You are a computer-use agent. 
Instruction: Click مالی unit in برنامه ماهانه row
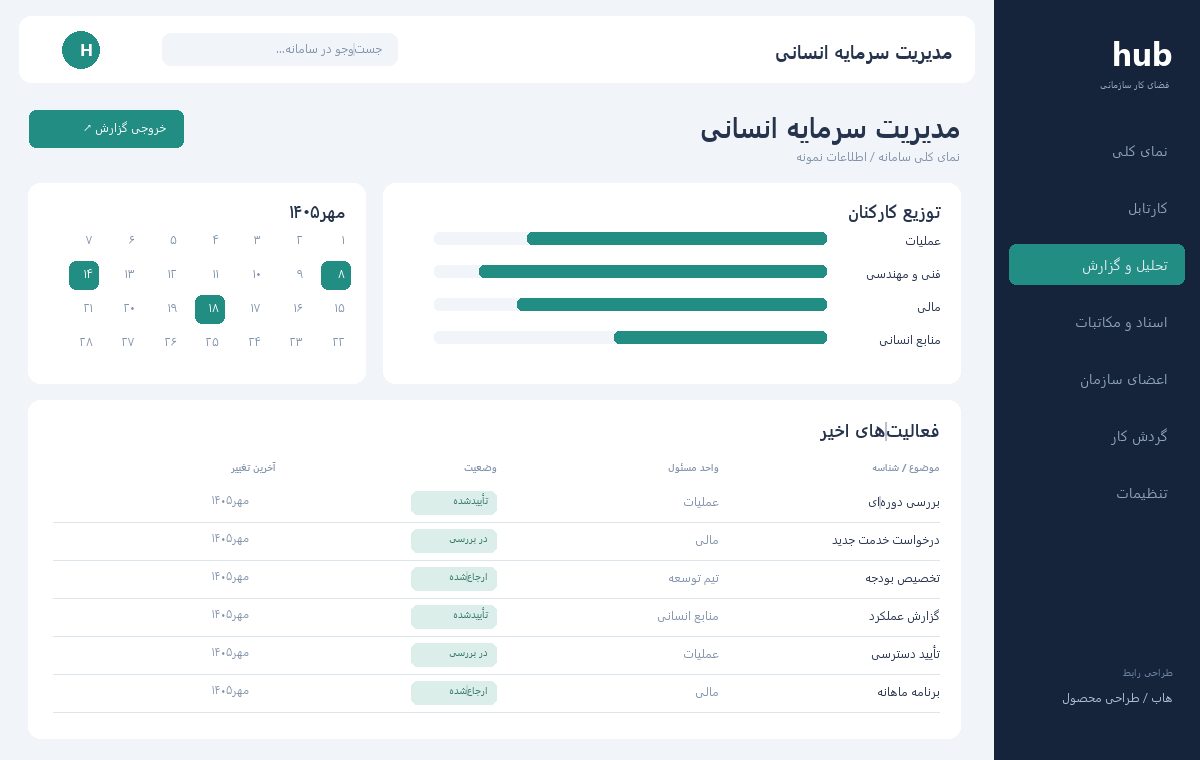[x=707, y=692]
